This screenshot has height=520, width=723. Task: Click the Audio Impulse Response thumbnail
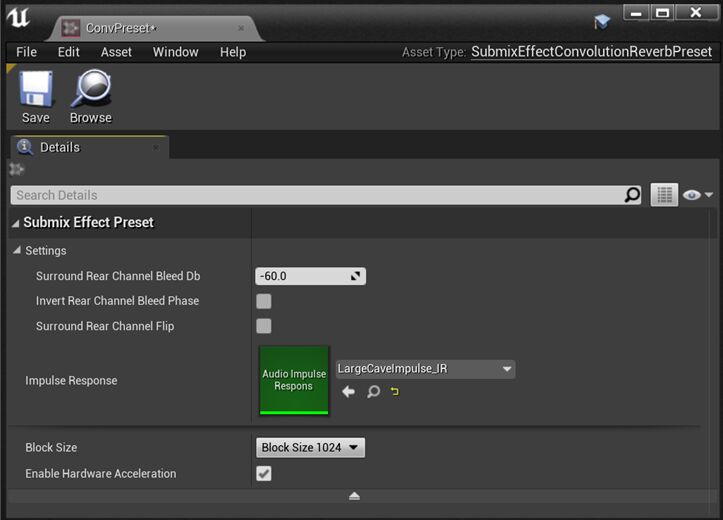(294, 380)
